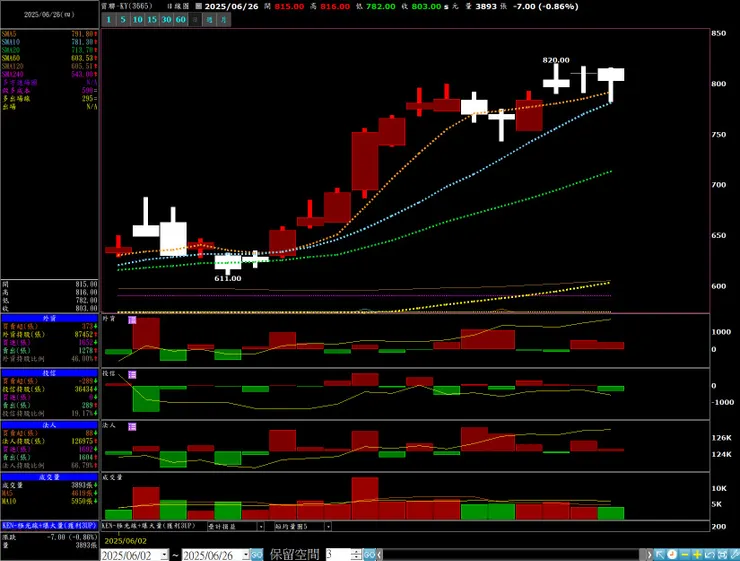Select the daily (日) timeframe button
Viewport: 740px width, 561px height.
[195, 19]
